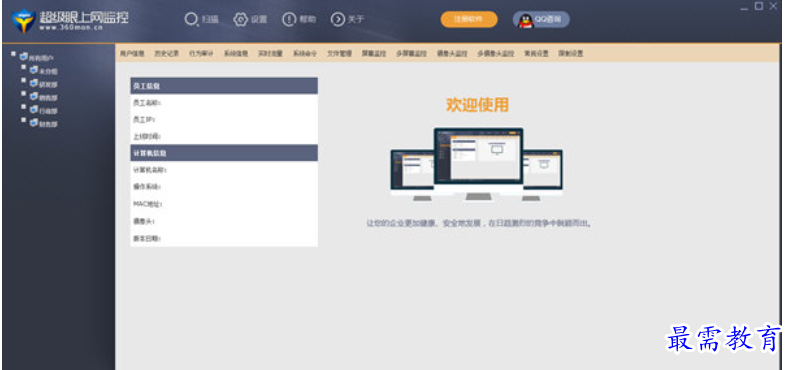
Task: Open 关于 via the arrow circle icon
Action: 338,20
